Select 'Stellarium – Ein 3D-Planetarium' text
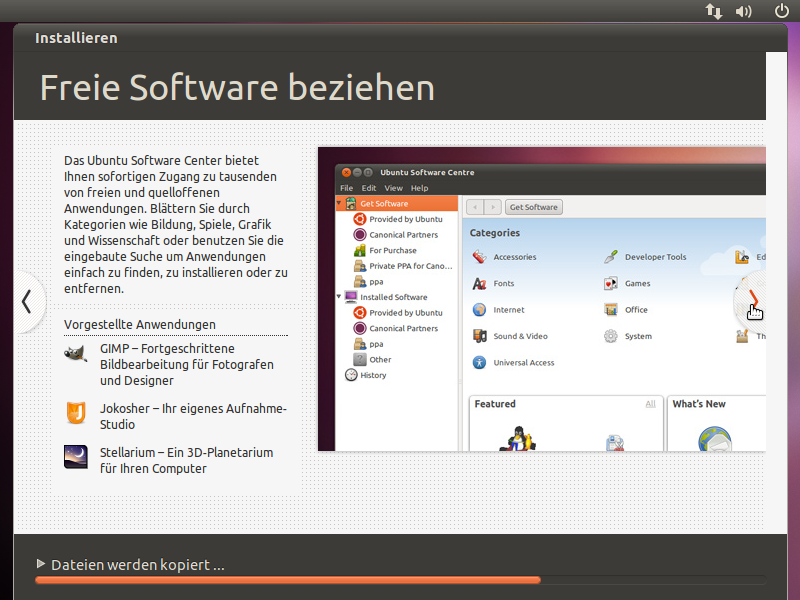The image size is (800, 600). click(187, 460)
